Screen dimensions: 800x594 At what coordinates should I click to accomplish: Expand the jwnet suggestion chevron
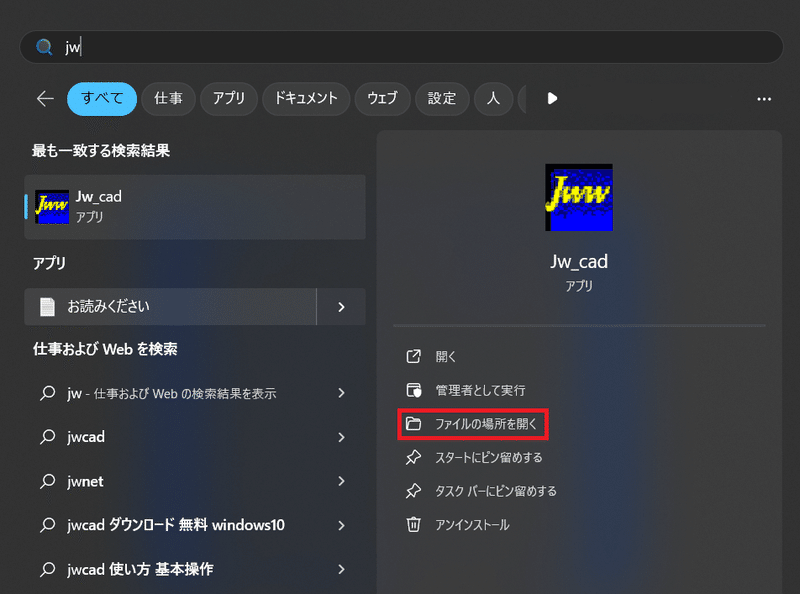[x=341, y=481]
